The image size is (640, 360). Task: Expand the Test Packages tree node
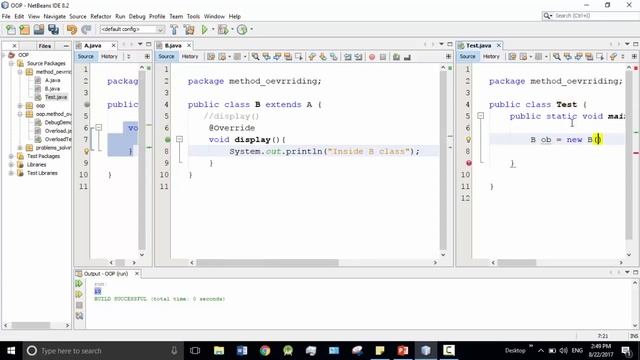11,156
